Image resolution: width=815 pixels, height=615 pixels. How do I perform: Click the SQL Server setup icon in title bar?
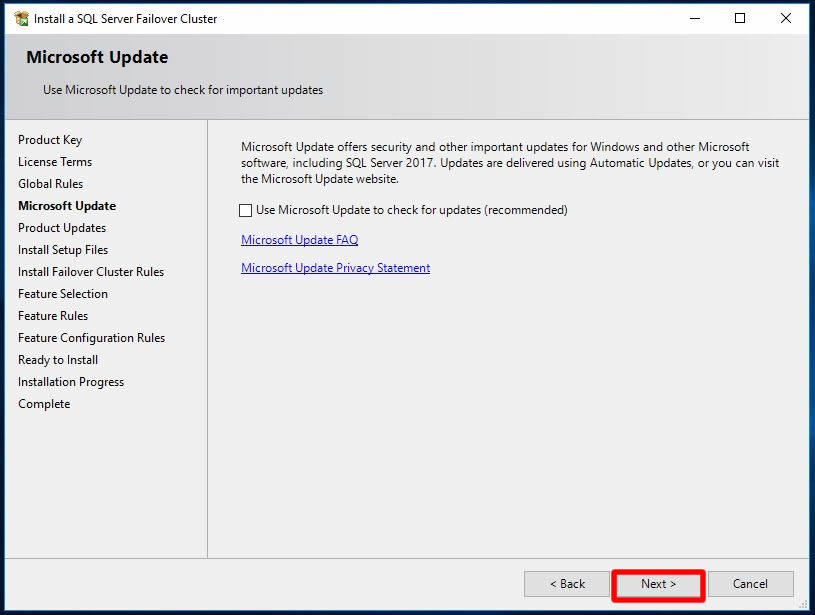point(21,18)
